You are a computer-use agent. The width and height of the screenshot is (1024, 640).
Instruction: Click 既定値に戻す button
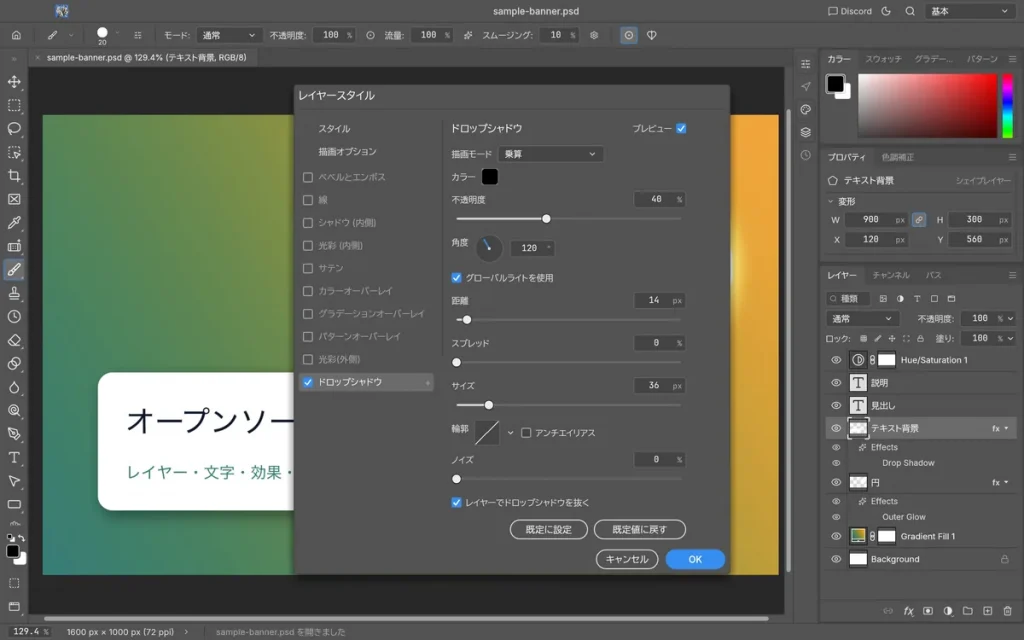tap(639, 530)
